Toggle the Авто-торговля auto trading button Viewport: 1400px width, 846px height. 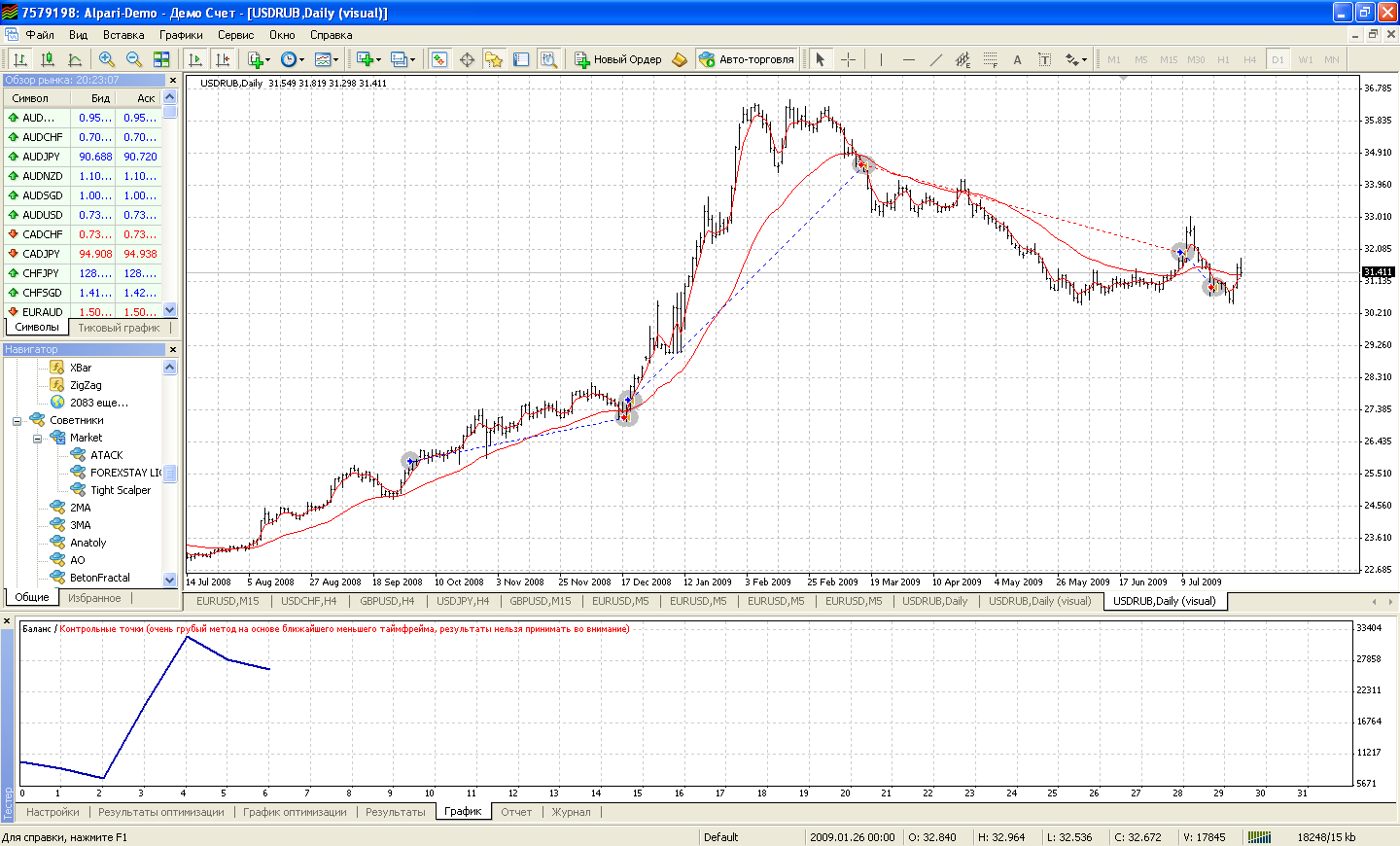coord(747,59)
